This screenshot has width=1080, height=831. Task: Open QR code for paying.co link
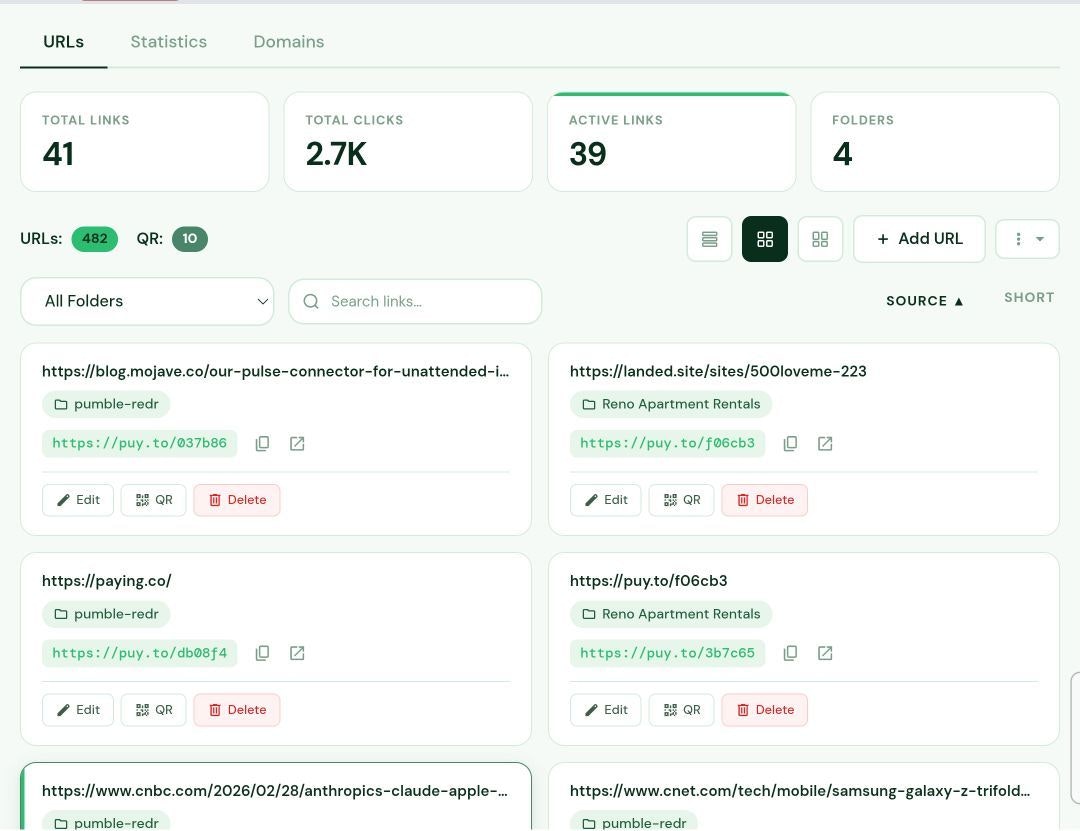154,710
